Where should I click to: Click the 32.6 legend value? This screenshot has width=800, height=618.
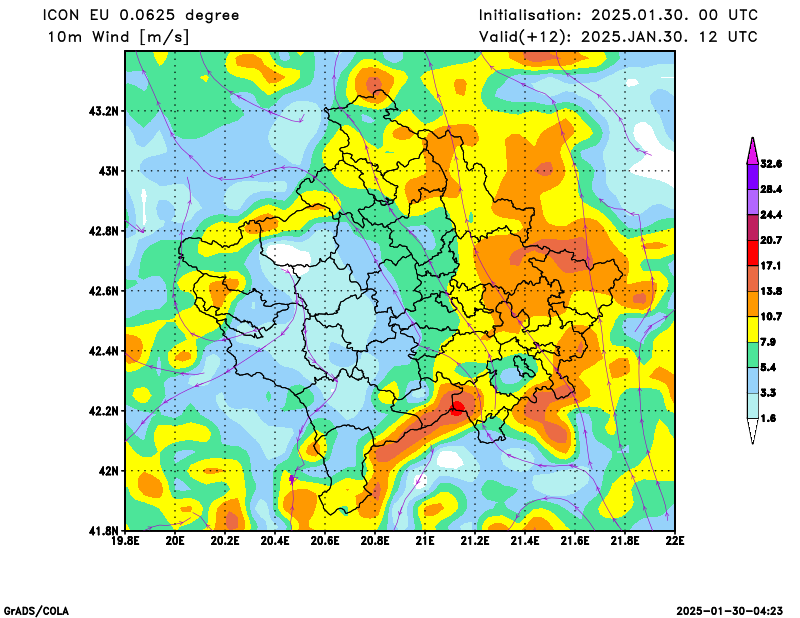pos(771,164)
